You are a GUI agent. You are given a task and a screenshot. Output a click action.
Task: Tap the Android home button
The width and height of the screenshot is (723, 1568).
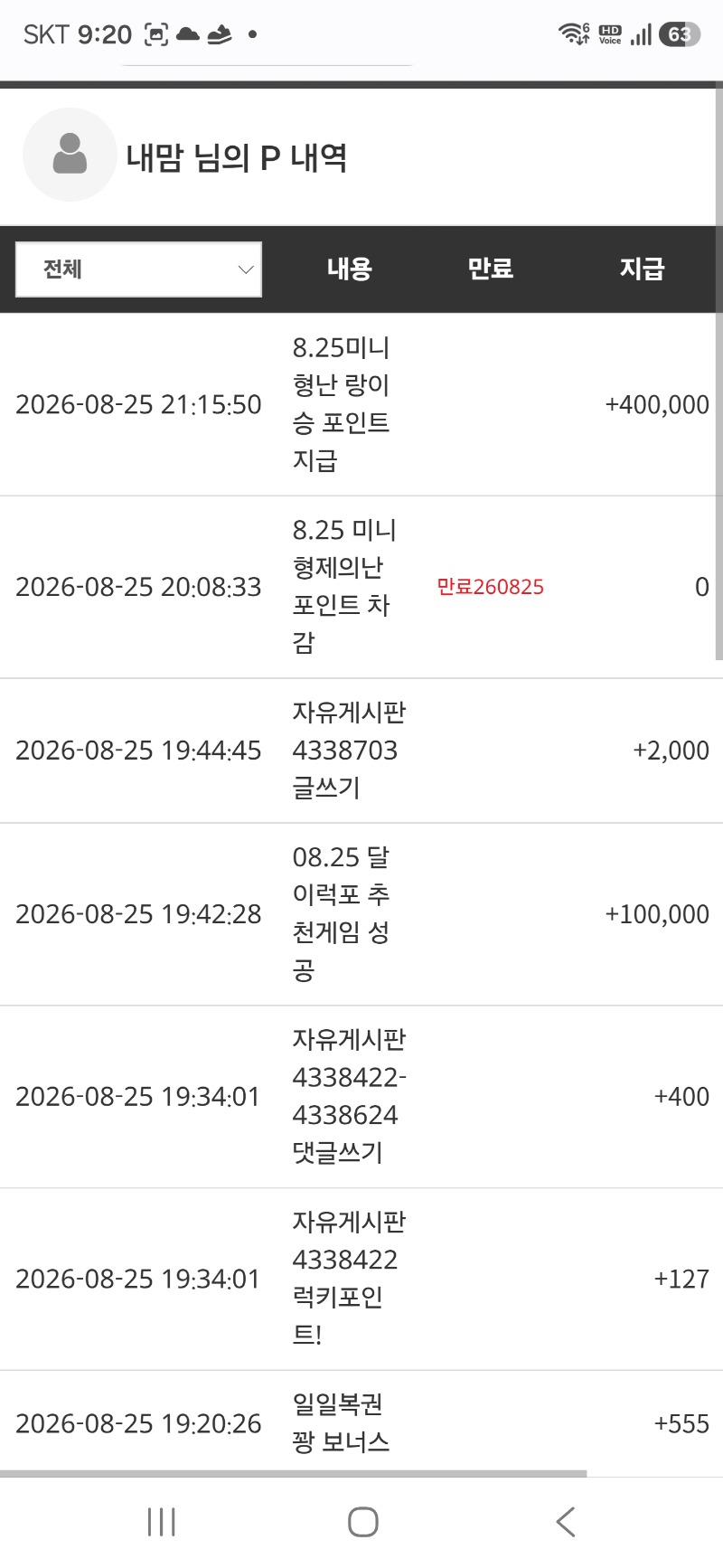pos(363,1522)
